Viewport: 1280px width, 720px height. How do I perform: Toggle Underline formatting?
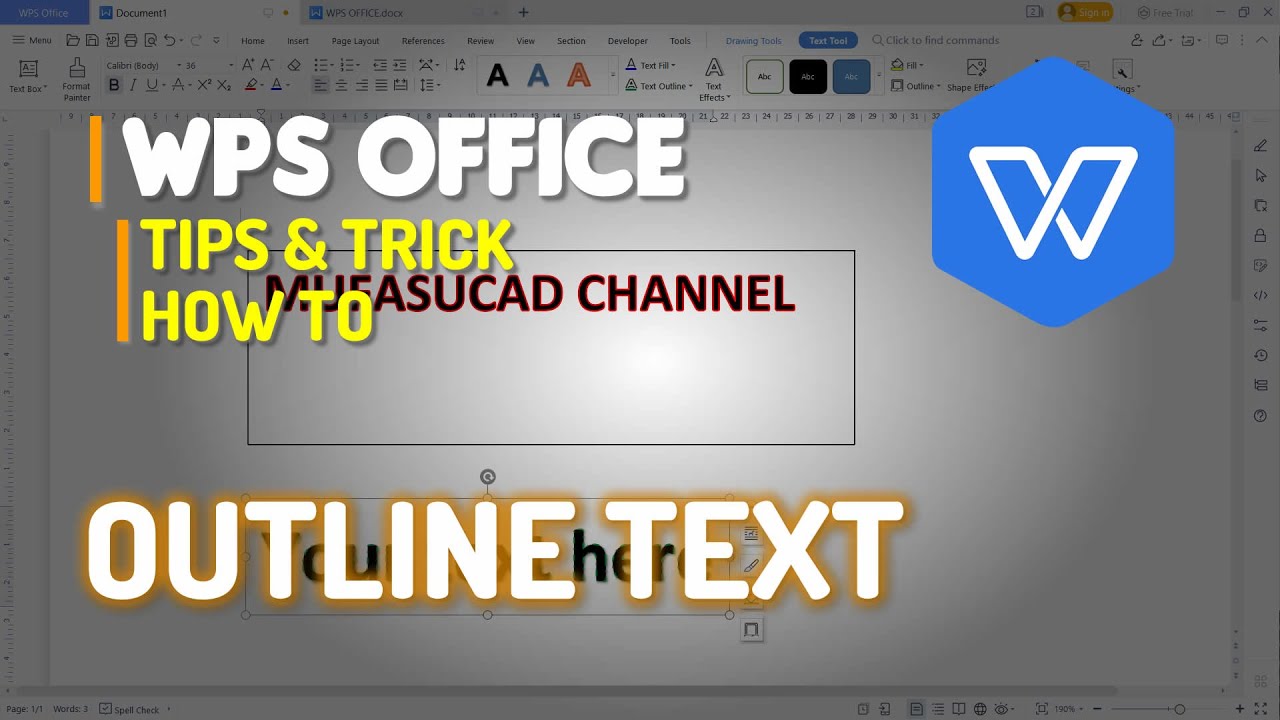152,85
